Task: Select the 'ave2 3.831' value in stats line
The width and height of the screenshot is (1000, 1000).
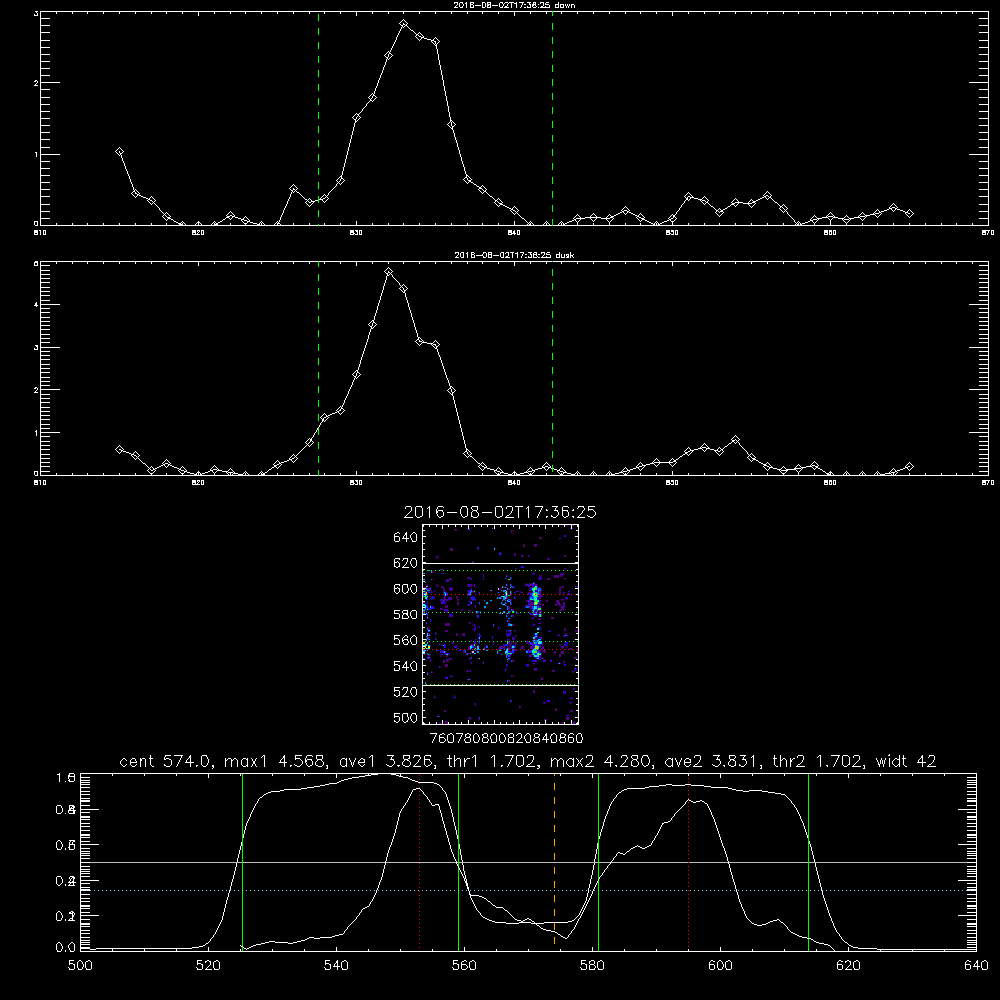Action: point(711,761)
